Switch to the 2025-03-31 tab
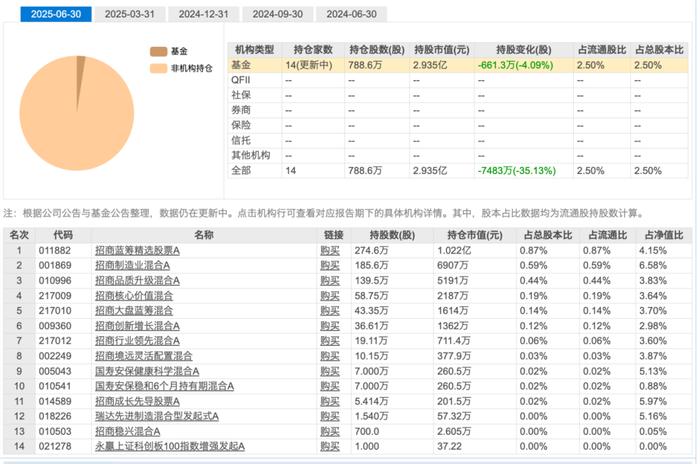 coord(129,14)
